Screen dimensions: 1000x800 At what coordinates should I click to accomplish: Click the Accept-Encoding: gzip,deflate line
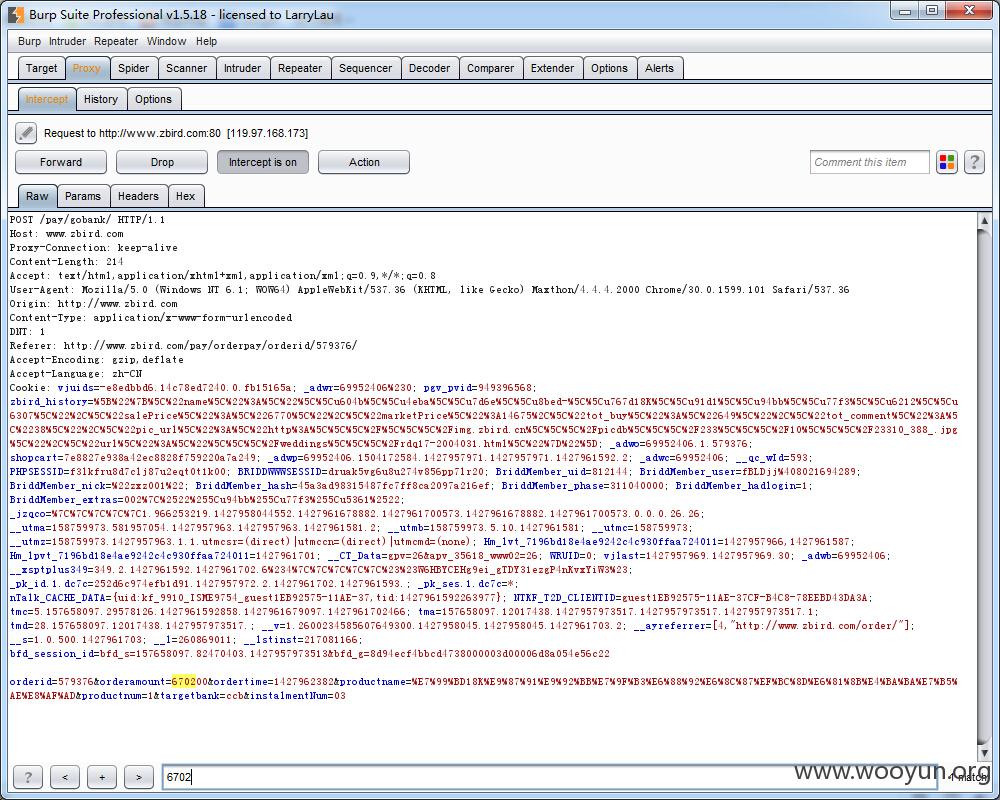coord(97,360)
